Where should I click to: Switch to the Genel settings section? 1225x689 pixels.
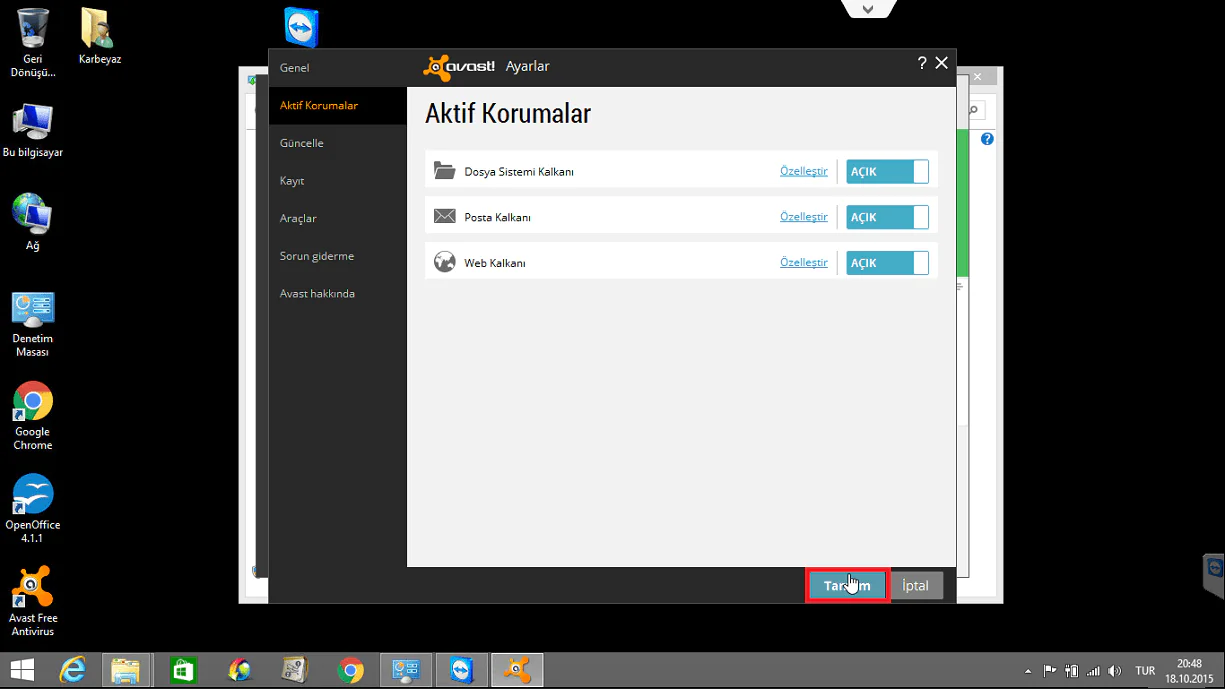[295, 68]
